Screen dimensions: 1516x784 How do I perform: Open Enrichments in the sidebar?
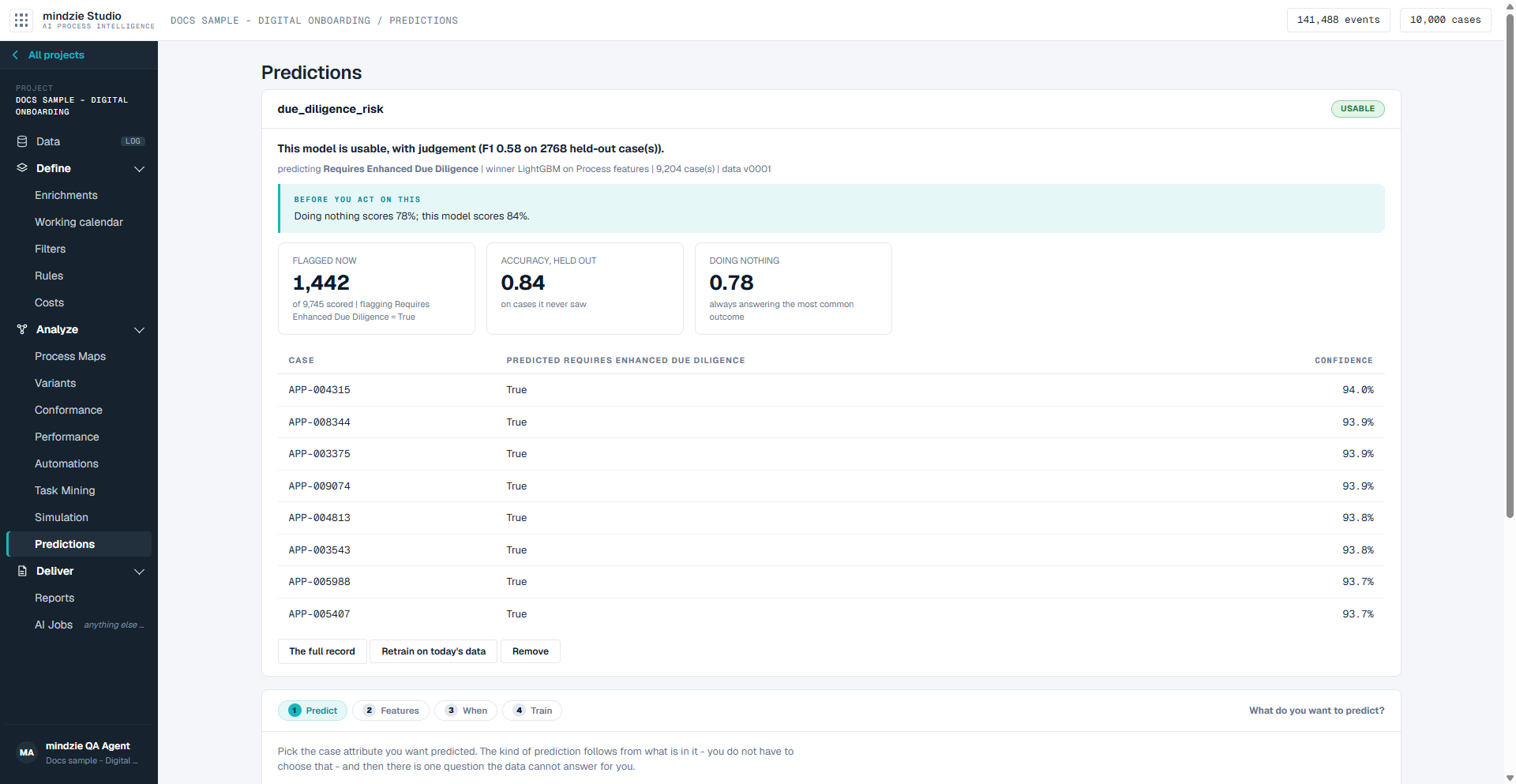tap(66, 195)
